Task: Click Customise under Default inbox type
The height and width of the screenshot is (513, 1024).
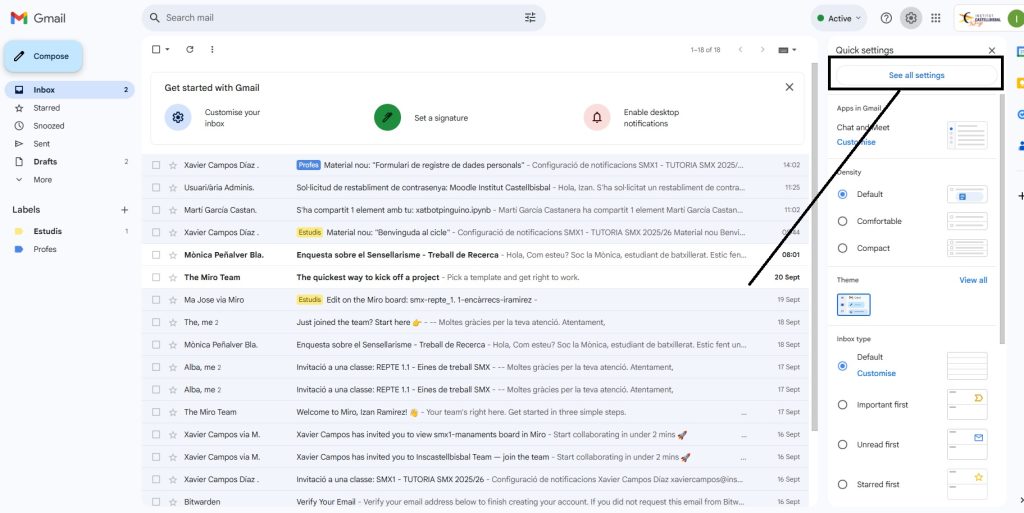Action: click(876, 373)
